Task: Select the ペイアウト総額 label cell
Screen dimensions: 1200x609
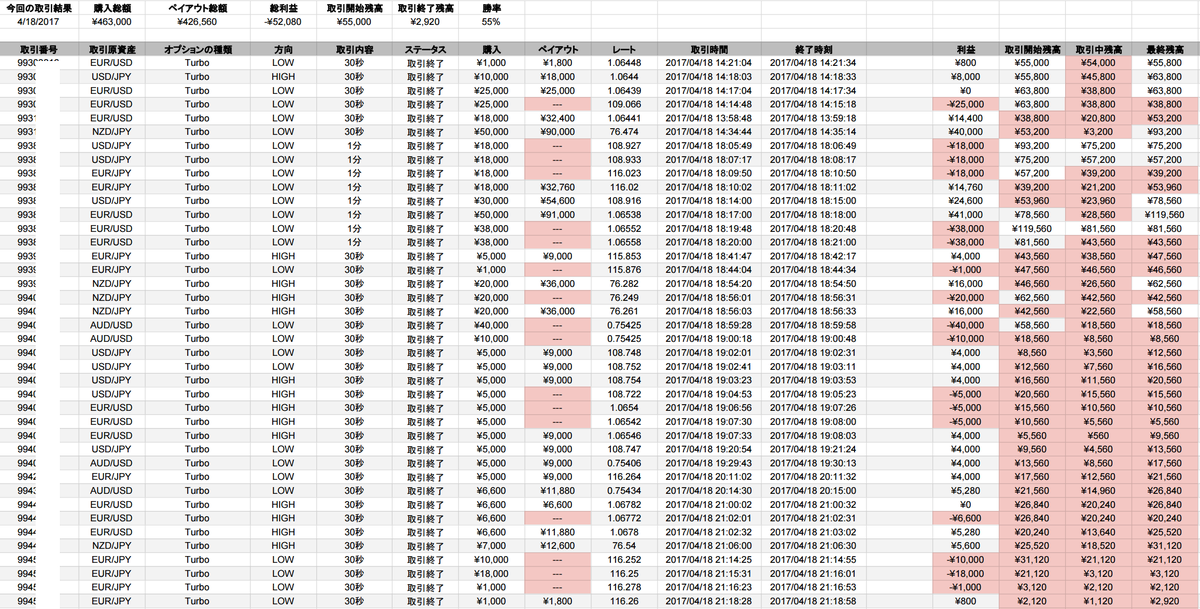Action: coord(197,7)
